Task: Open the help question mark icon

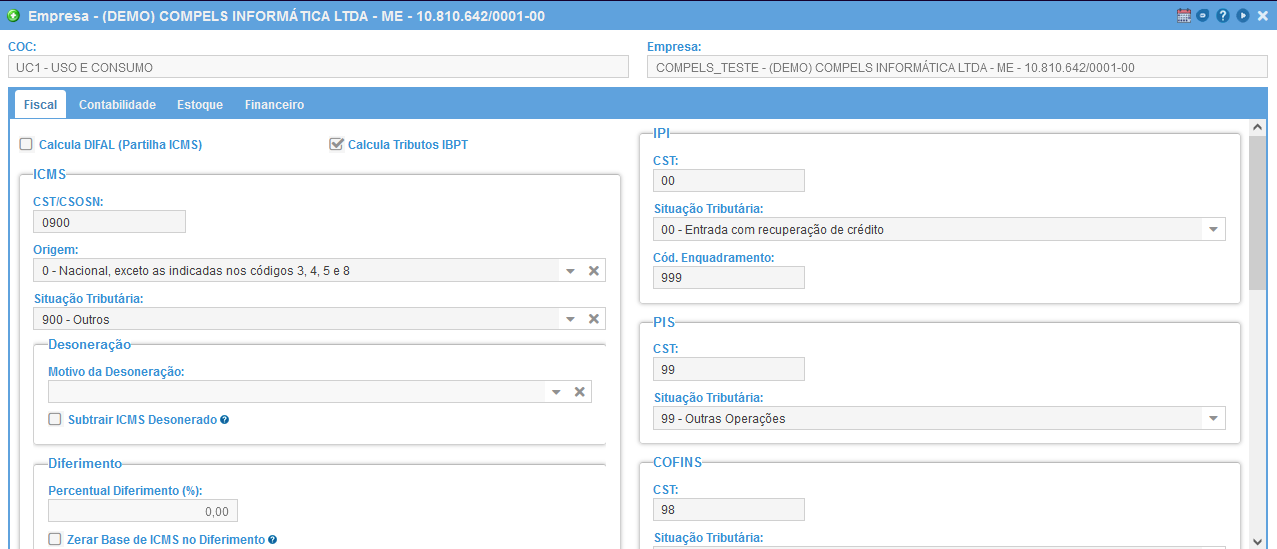Action: (1222, 16)
